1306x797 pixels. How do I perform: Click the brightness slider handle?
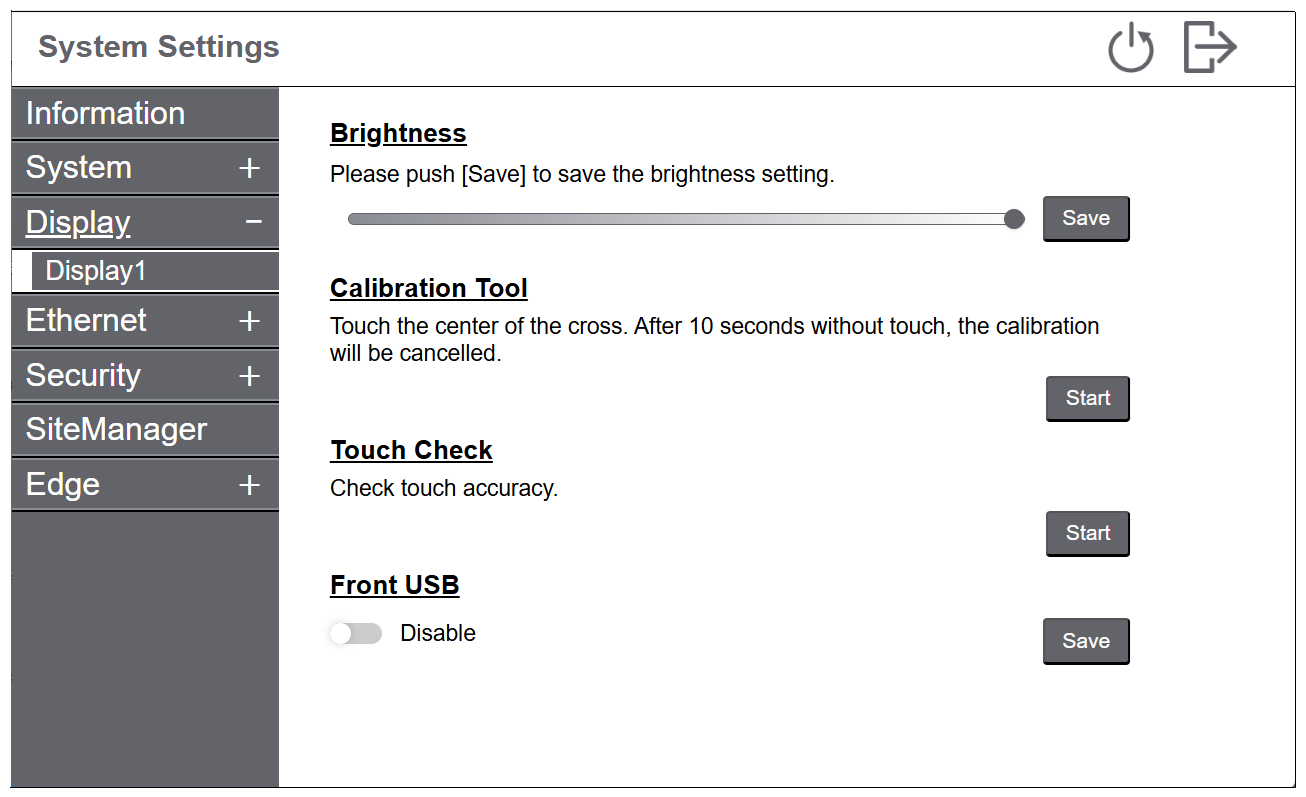click(1014, 219)
